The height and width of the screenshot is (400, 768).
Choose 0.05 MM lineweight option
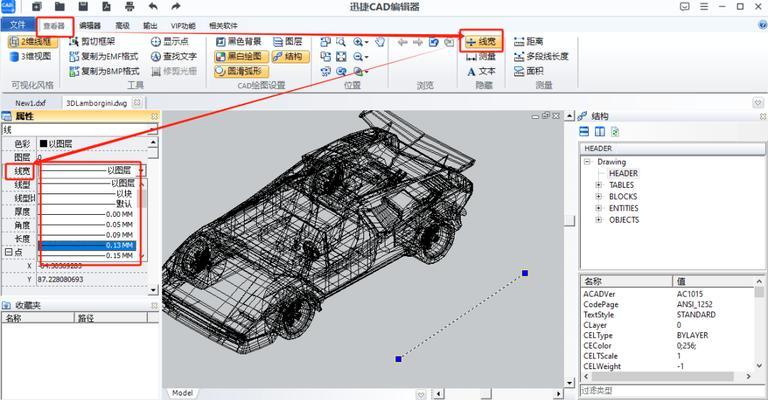(x=88, y=225)
